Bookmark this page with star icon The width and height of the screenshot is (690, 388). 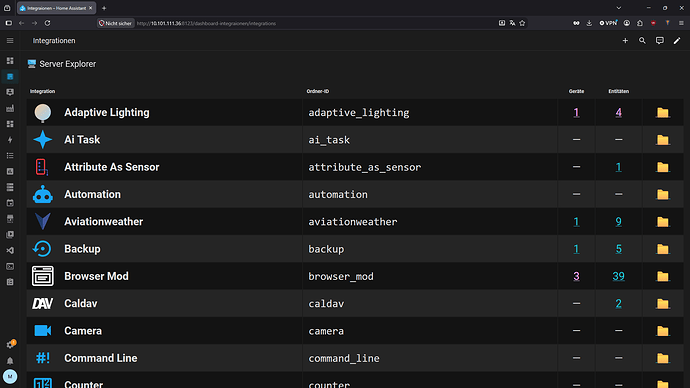click(x=522, y=23)
